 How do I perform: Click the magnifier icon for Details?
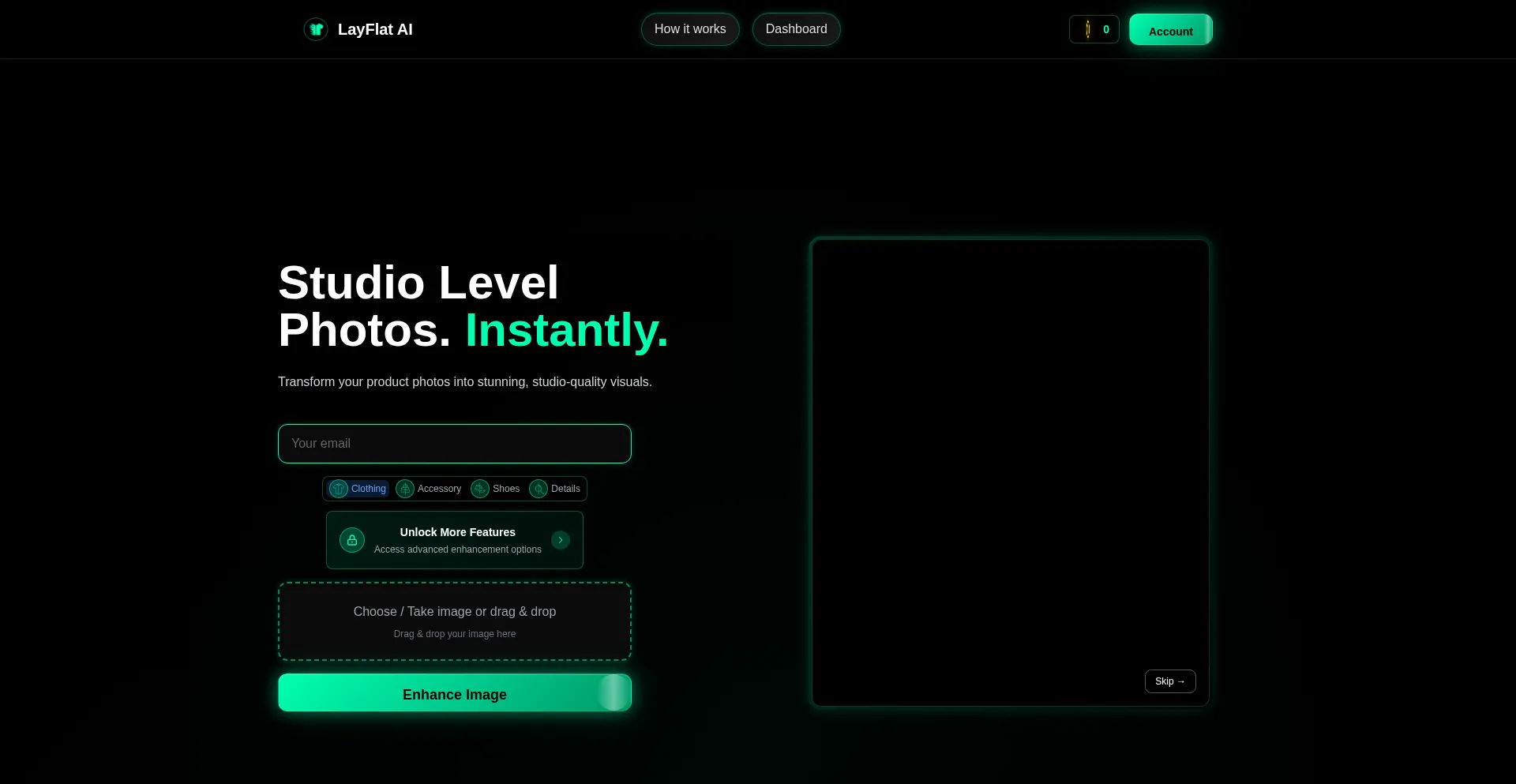[x=538, y=489]
